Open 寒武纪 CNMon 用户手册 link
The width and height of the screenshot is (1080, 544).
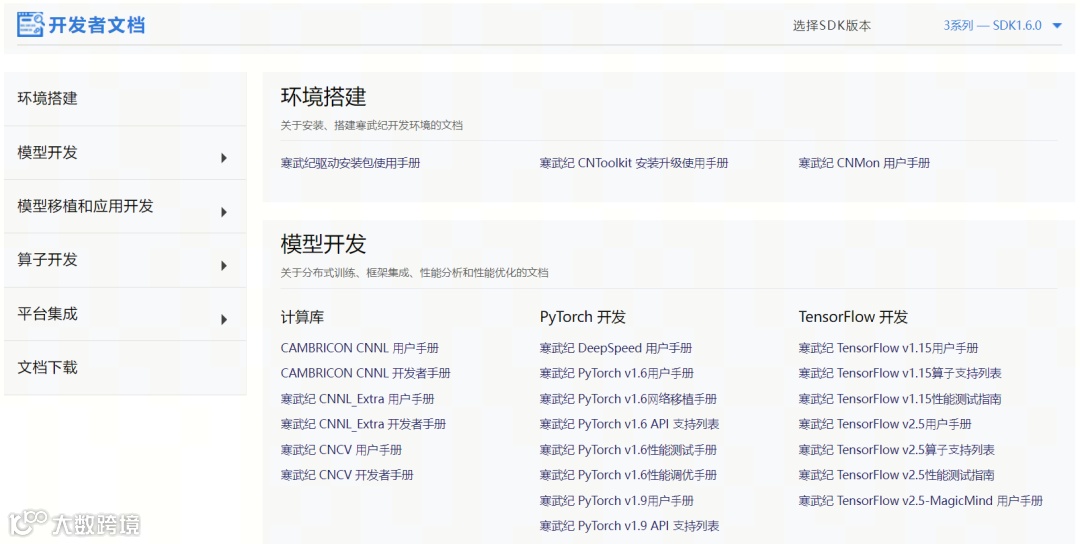coord(864,163)
